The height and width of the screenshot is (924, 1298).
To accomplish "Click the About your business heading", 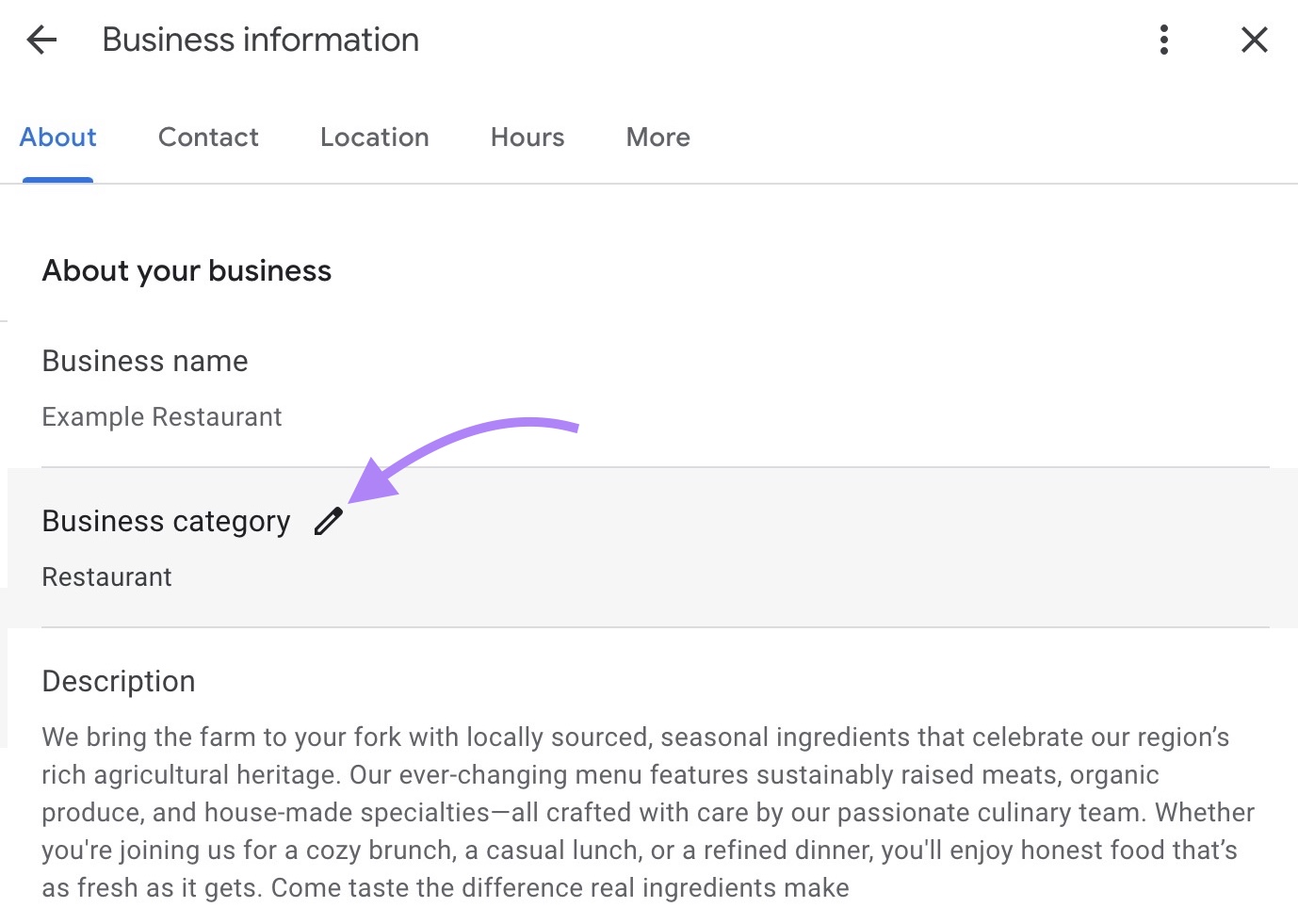I will [x=186, y=271].
